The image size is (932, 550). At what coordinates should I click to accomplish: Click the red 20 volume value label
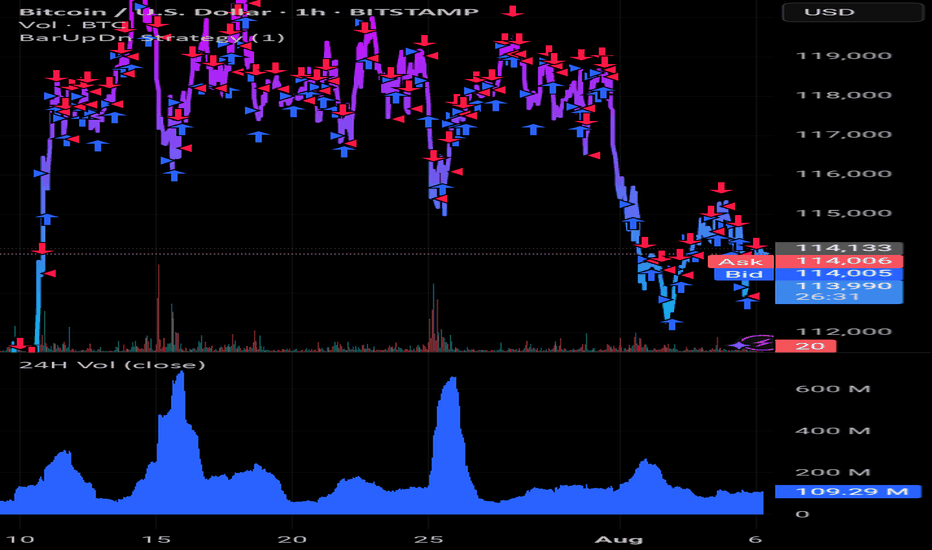tap(805, 346)
